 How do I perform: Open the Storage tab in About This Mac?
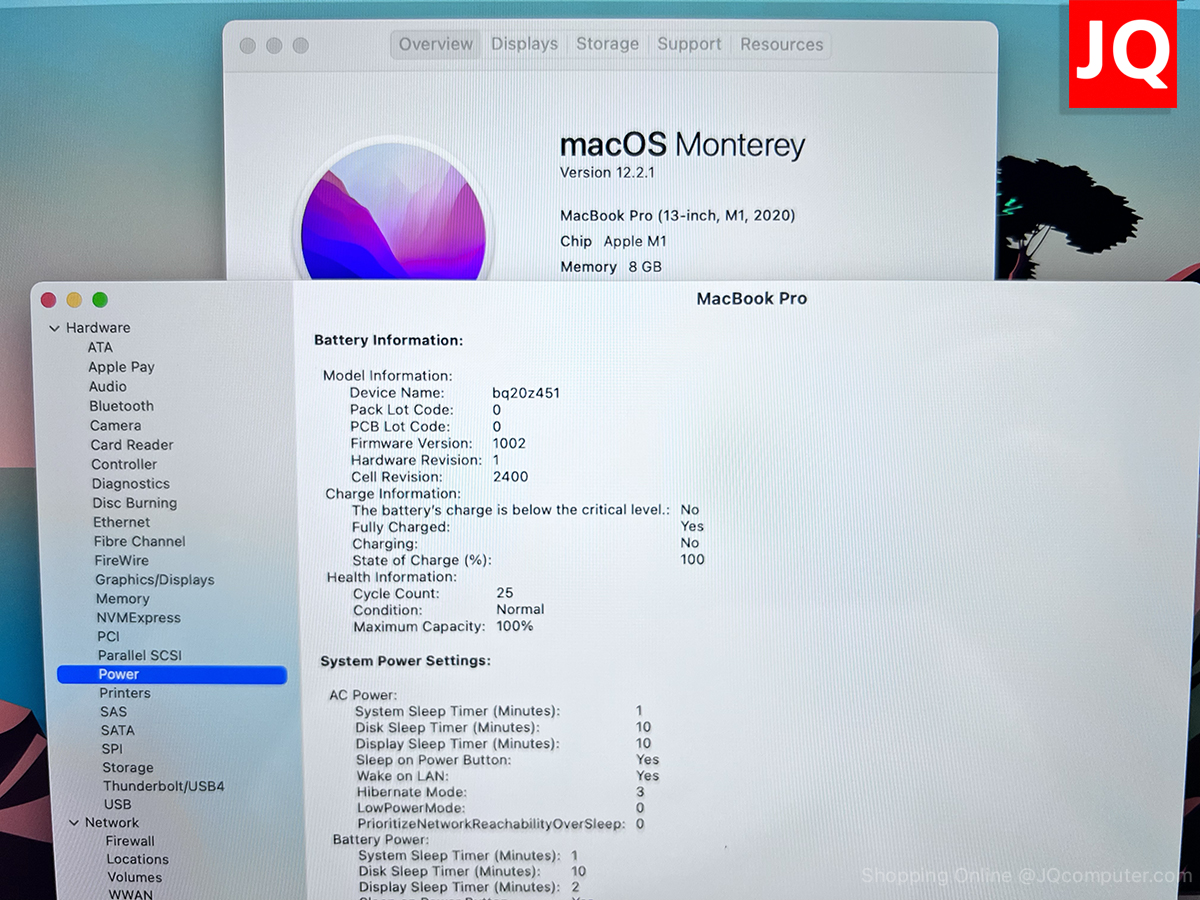tap(607, 44)
